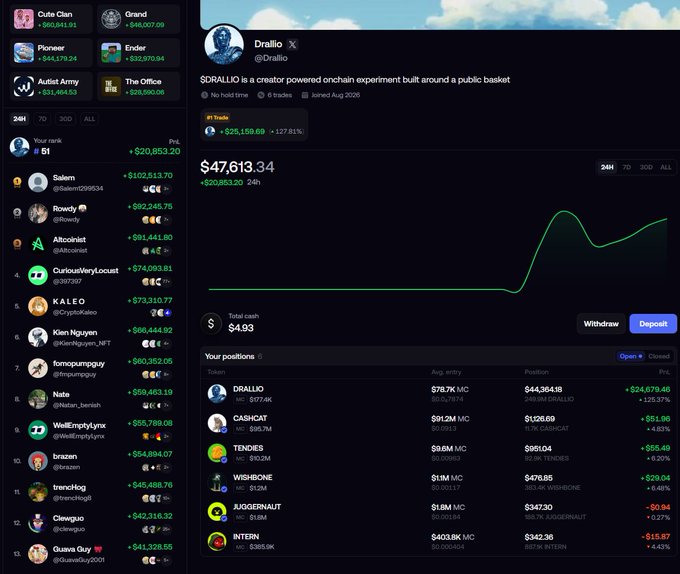Image resolution: width=680 pixels, height=574 pixels.
Task: Click the '6 trades' profile stat
Action: 275,95
